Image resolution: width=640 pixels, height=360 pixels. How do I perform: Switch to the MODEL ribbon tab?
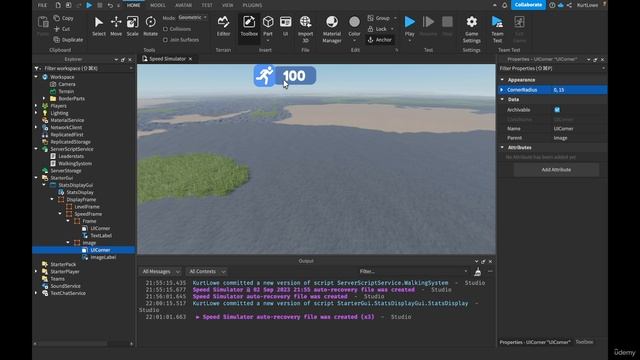coord(158,5)
